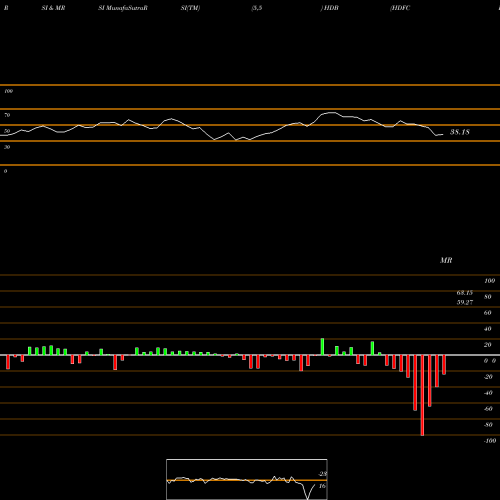Screen dimensions: 500x500
Task: Open the mini chart thumbnail at bottom
Action: click(247, 479)
